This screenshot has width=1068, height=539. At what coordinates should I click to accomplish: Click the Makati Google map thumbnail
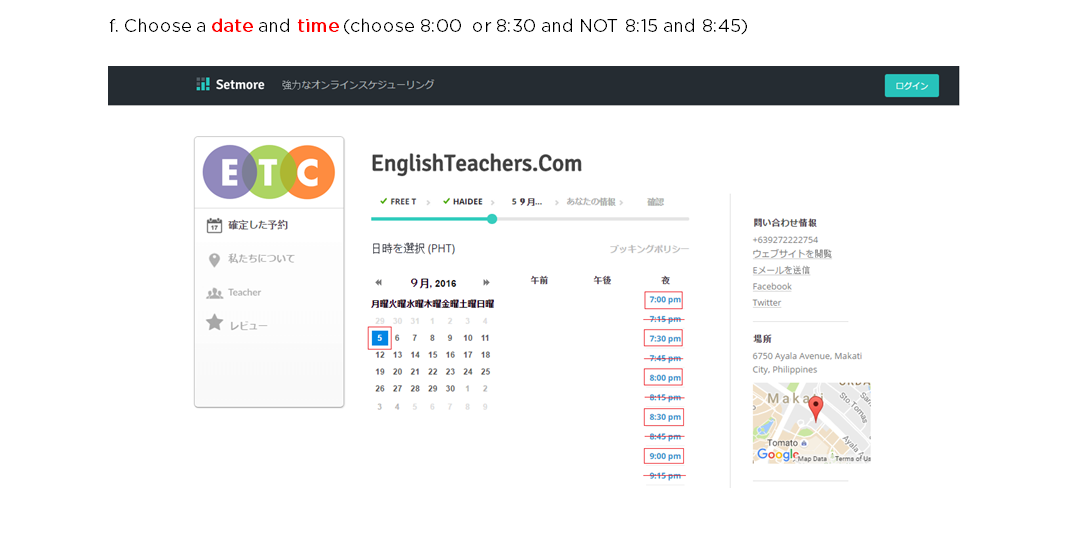[811, 423]
